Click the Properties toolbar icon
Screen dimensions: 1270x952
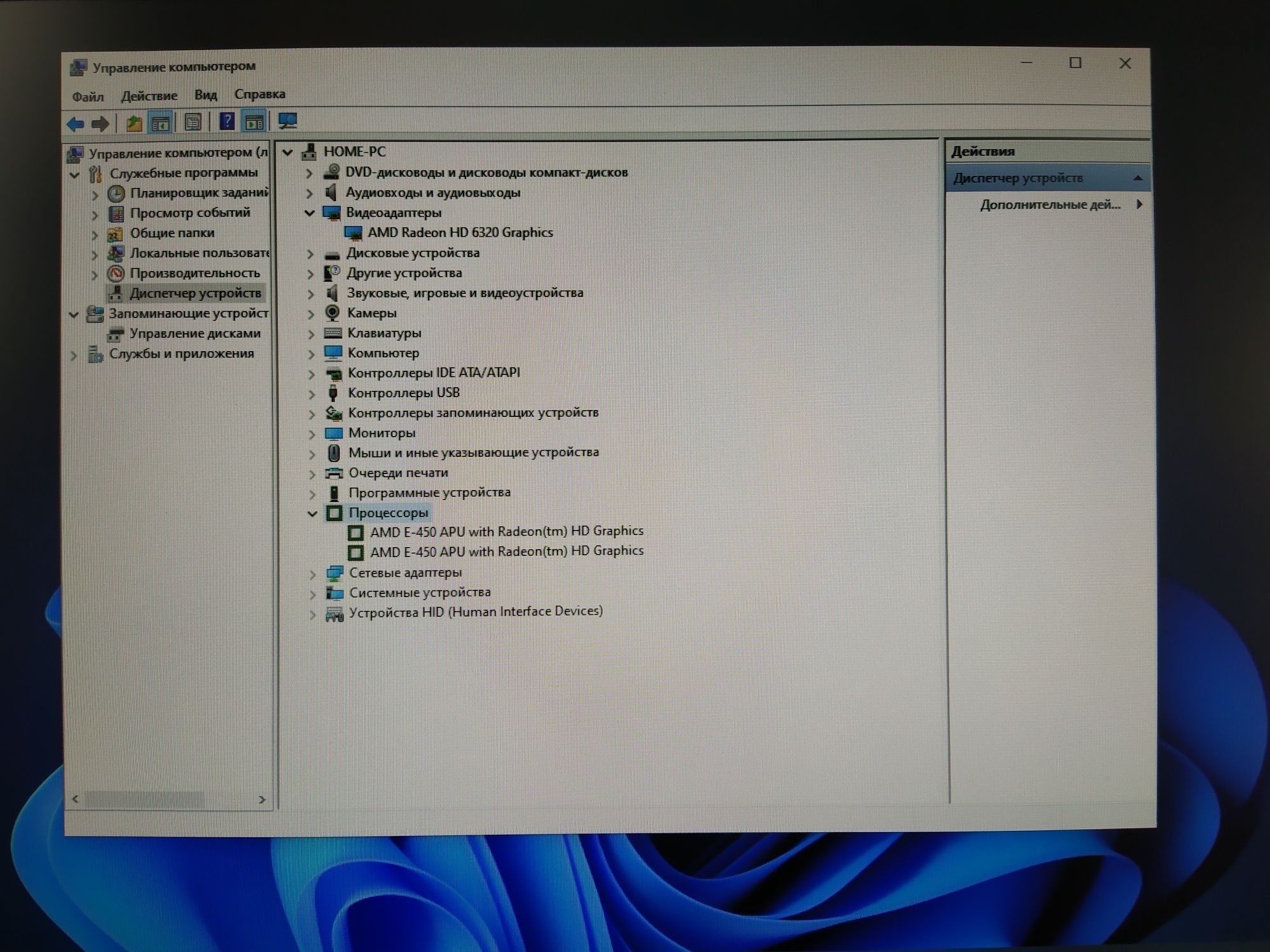click(x=193, y=122)
